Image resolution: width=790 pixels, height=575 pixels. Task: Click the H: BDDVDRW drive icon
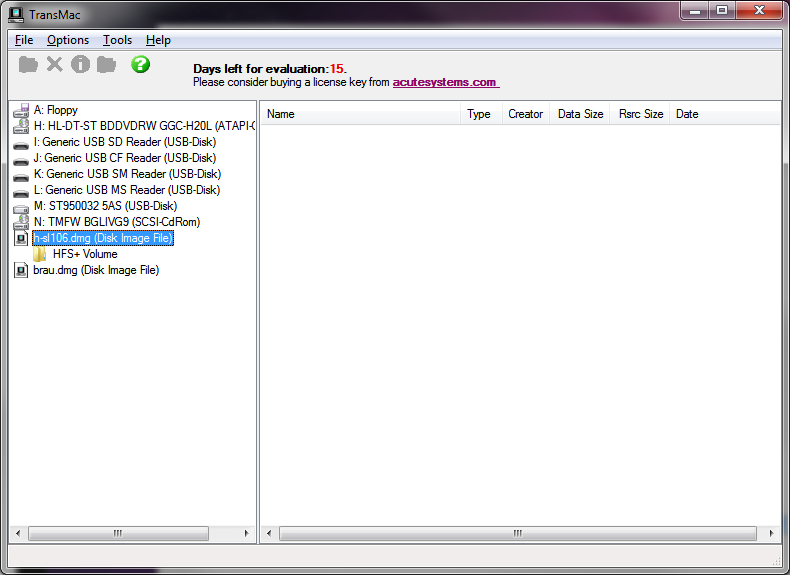21,126
